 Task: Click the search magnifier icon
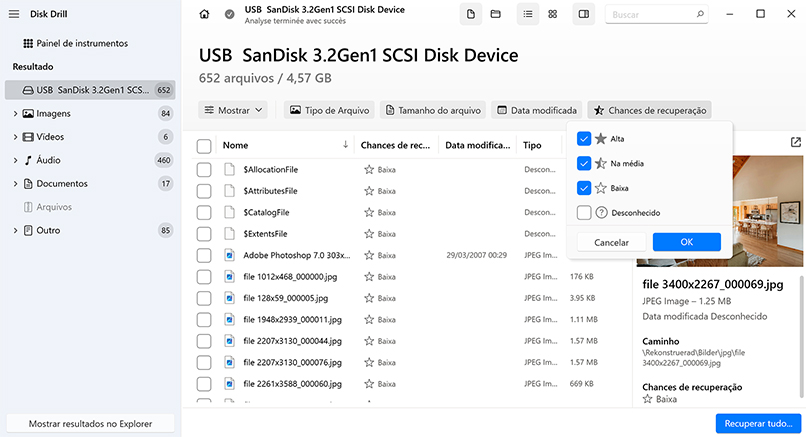pyautogui.click(x=700, y=14)
